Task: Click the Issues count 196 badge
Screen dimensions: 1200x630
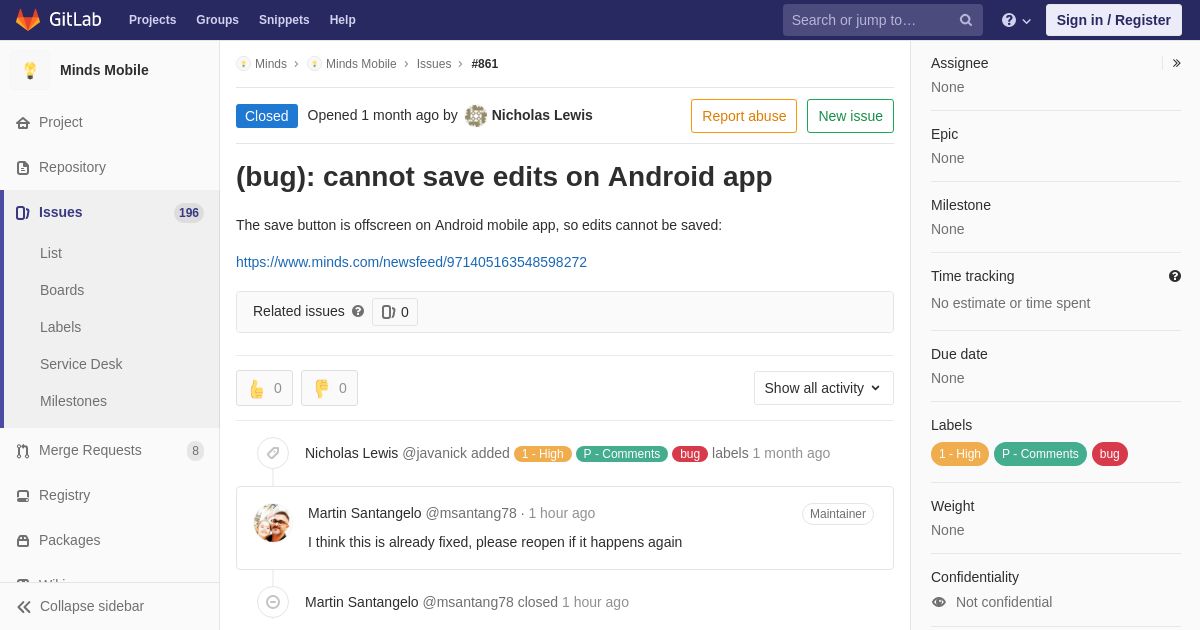Action: [189, 213]
